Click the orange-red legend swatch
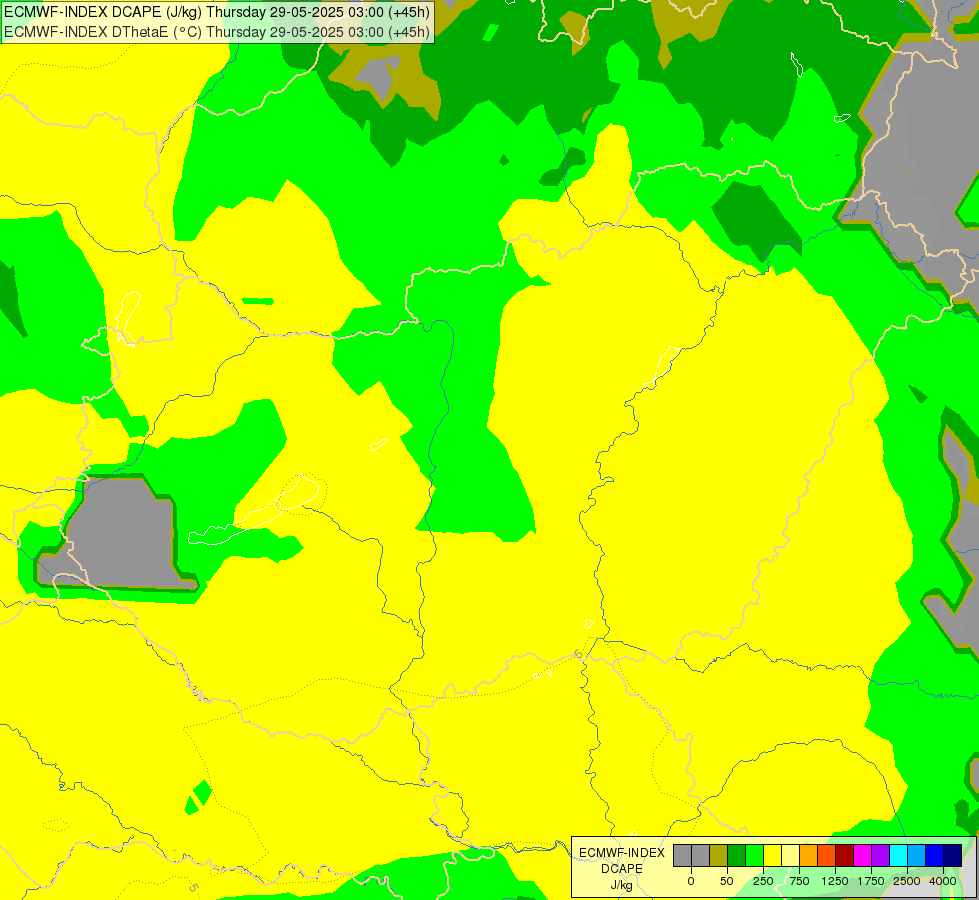979x900 pixels. click(827, 856)
